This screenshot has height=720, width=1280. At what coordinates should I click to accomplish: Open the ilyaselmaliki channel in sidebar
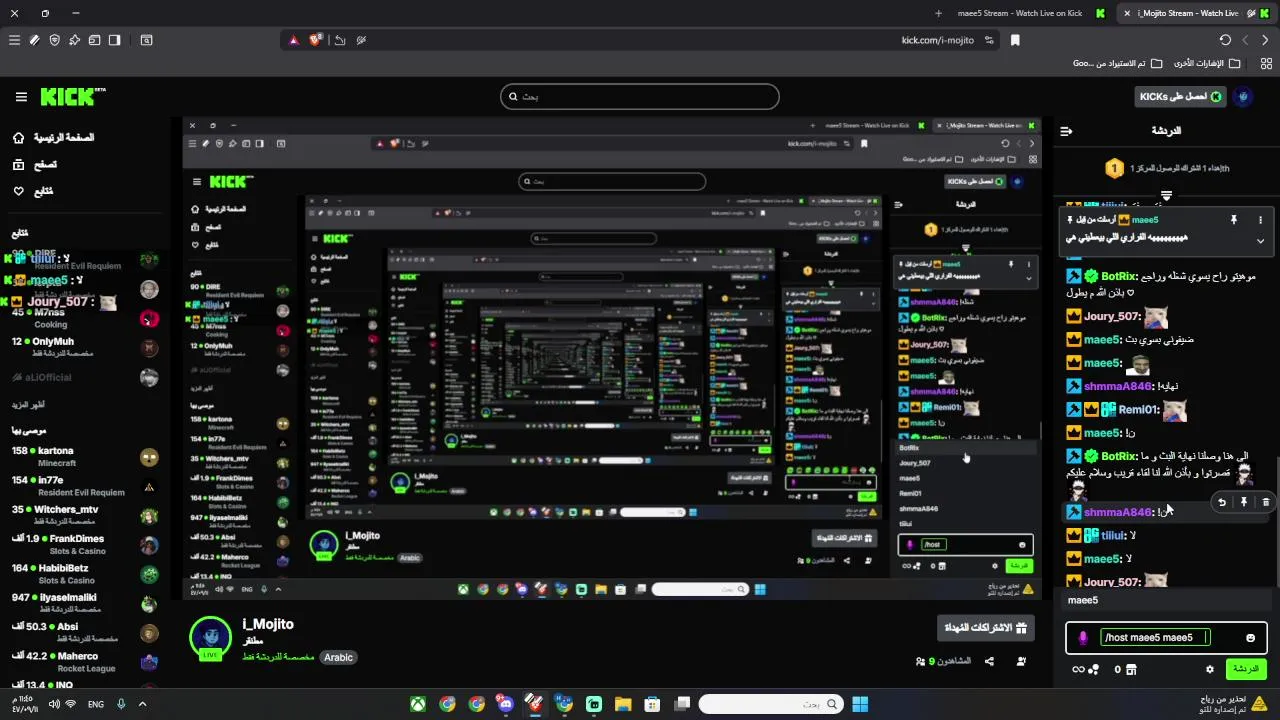(x=84, y=603)
